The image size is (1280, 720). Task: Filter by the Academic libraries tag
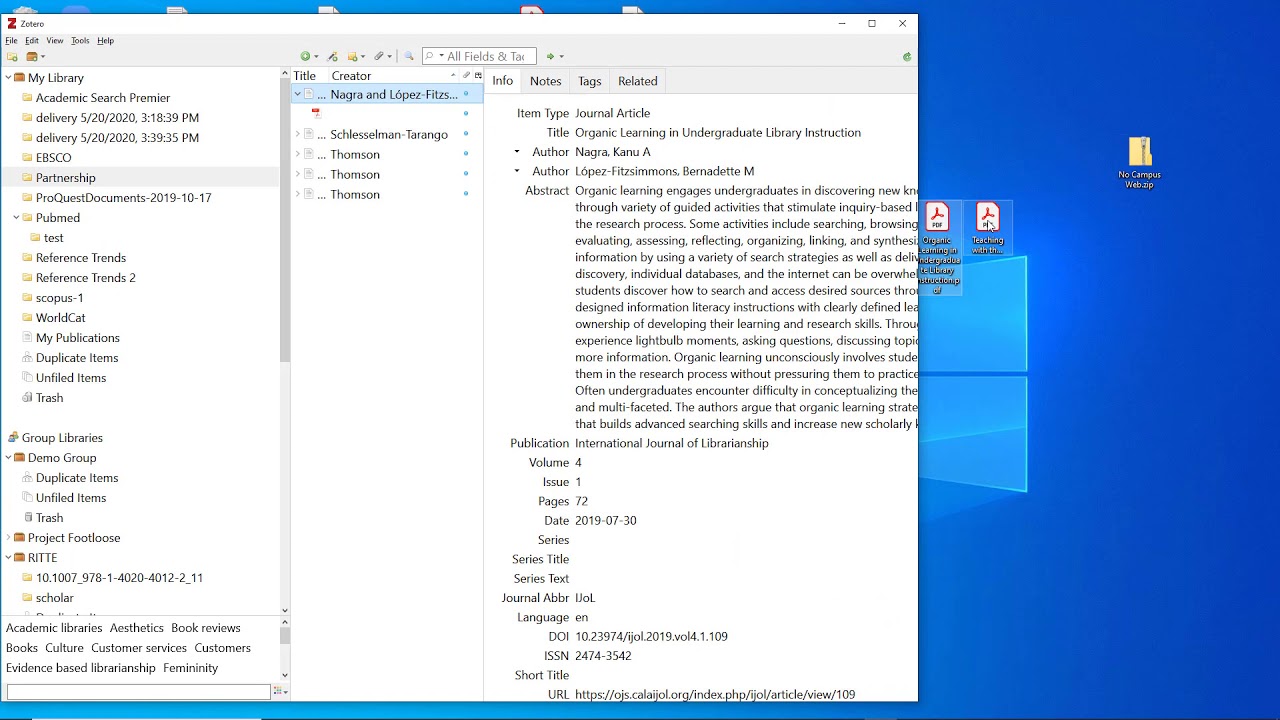click(x=54, y=628)
